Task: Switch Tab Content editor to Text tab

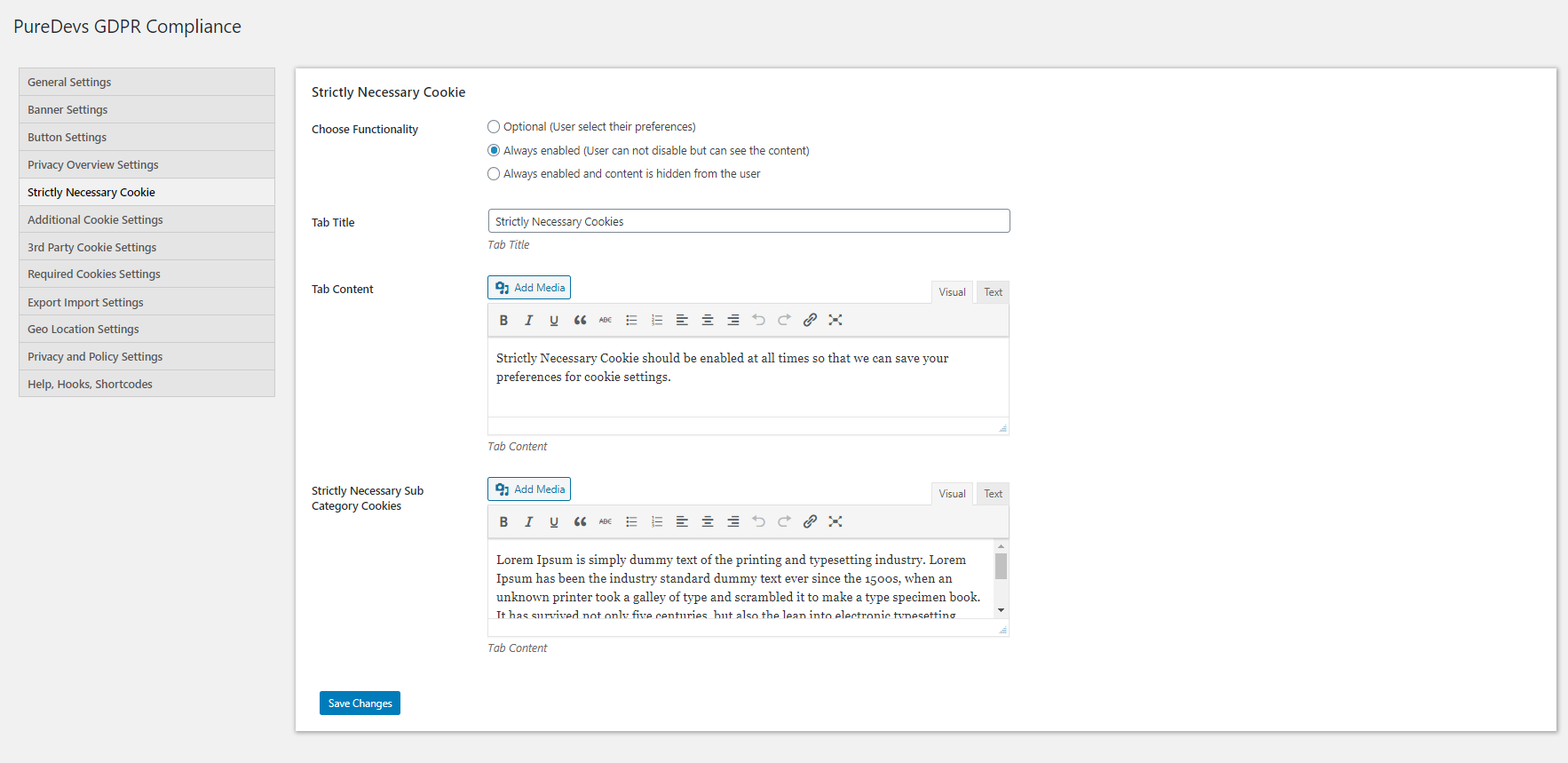Action: [993, 292]
